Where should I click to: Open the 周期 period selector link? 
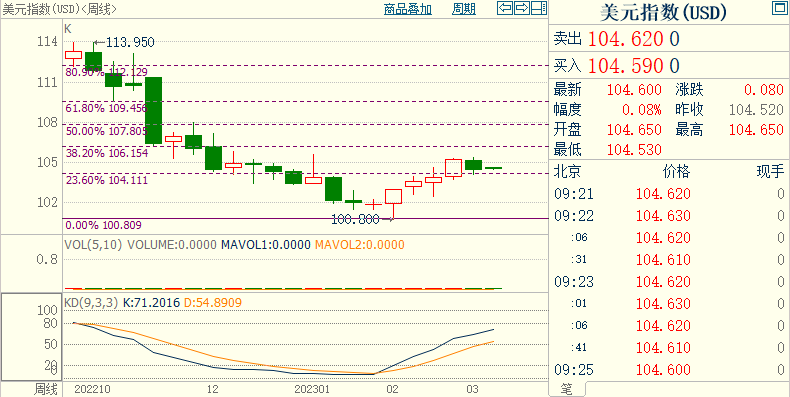coord(464,9)
